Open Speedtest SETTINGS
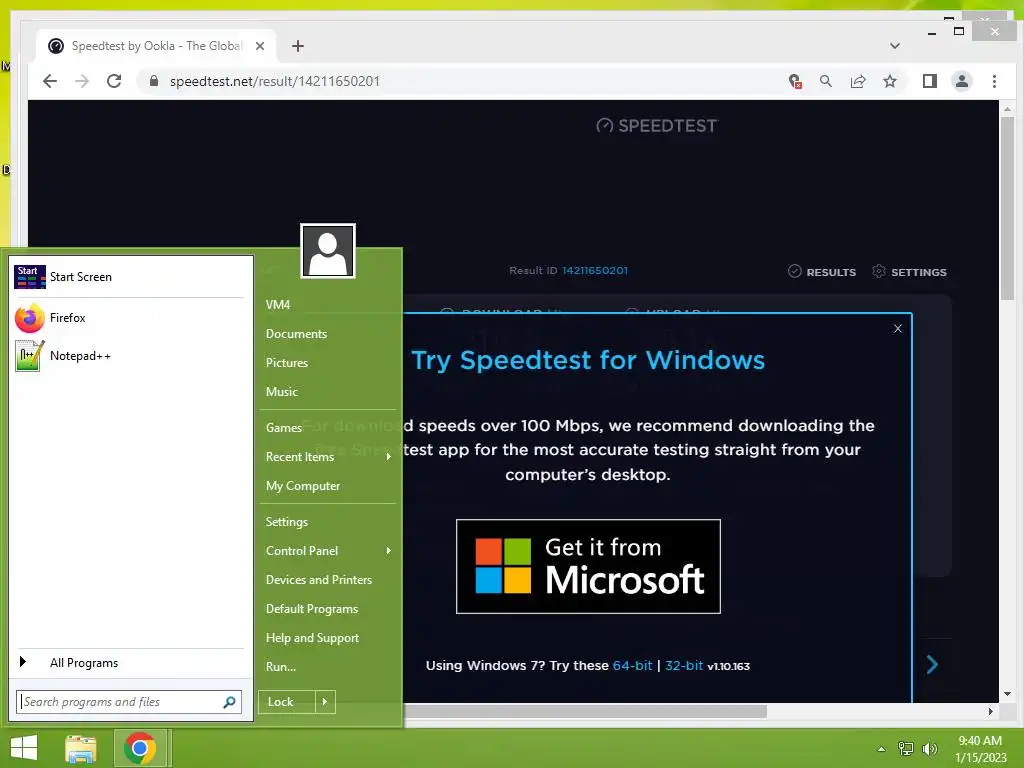Viewport: 1024px width, 768px height. pos(910,272)
